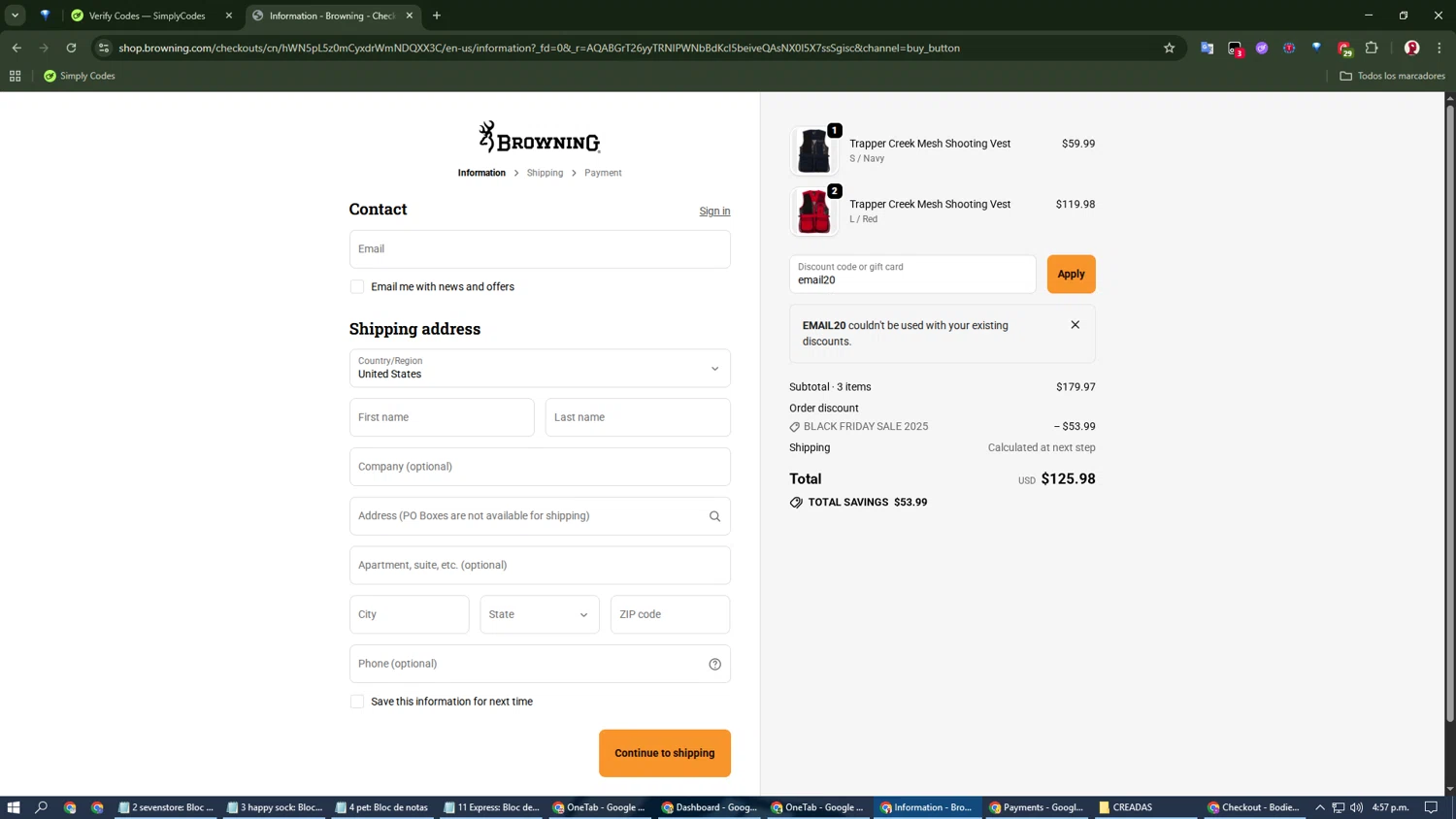The image size is (1456, 819).
Task: Open the Google Translate extension icon
Action: (x=1207, y=48)
